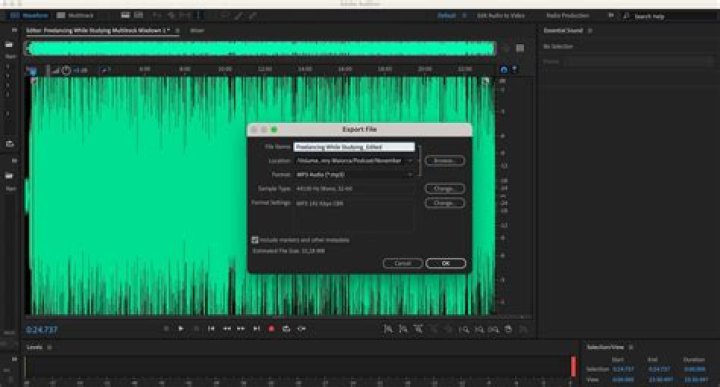Click the current time display 0:24.737
Image resolution: width=720 pixels, height=387 pixels.
(42, 330)
